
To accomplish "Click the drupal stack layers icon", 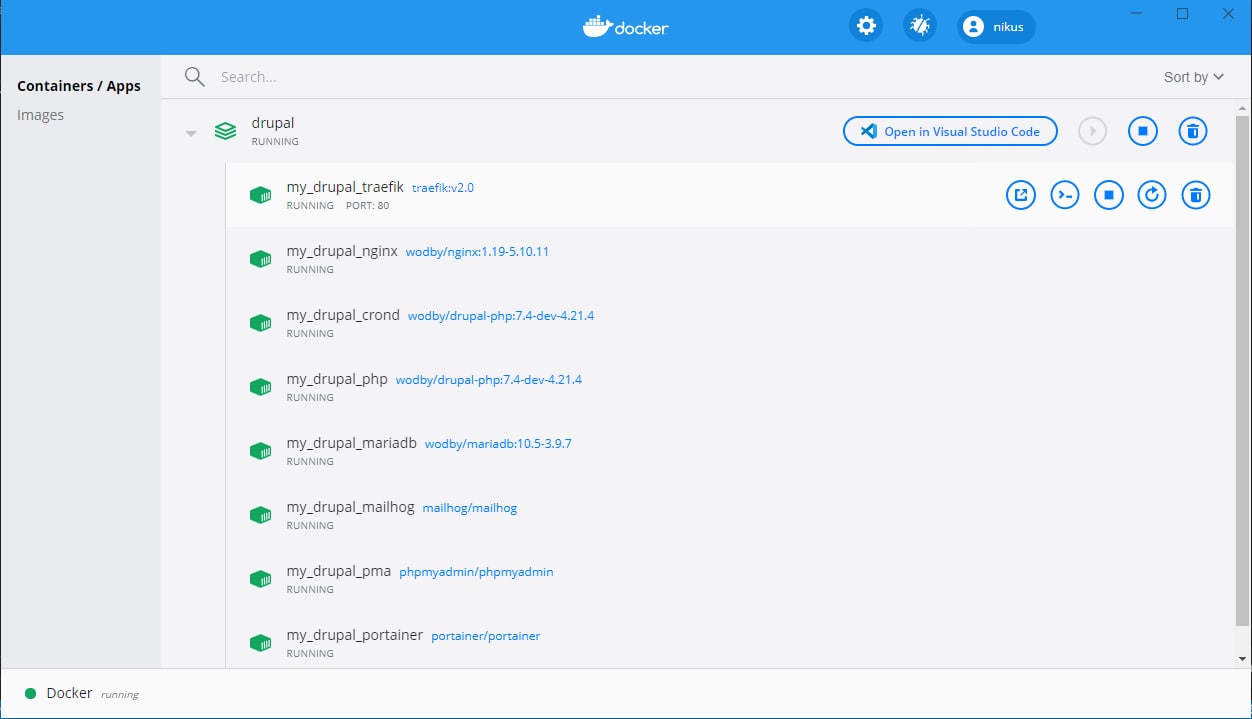I will click(226, 131).
